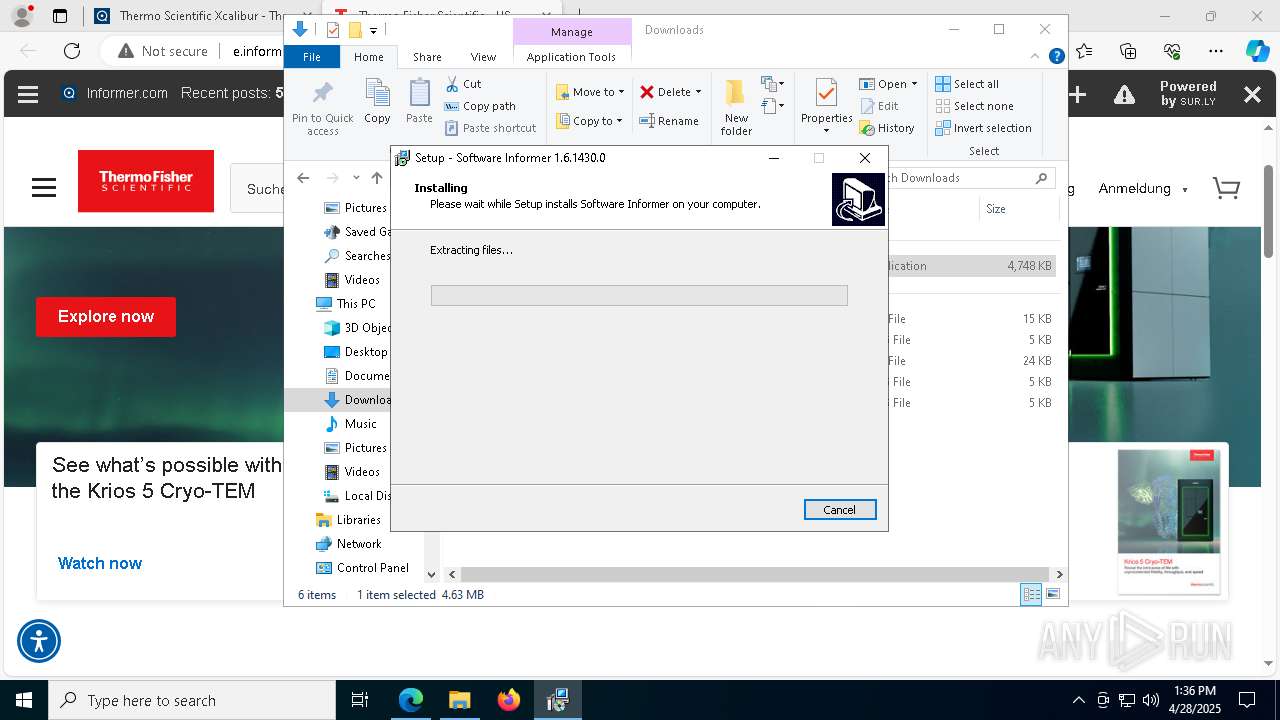Open file Properties in ribbon

[x=826, y=107]
